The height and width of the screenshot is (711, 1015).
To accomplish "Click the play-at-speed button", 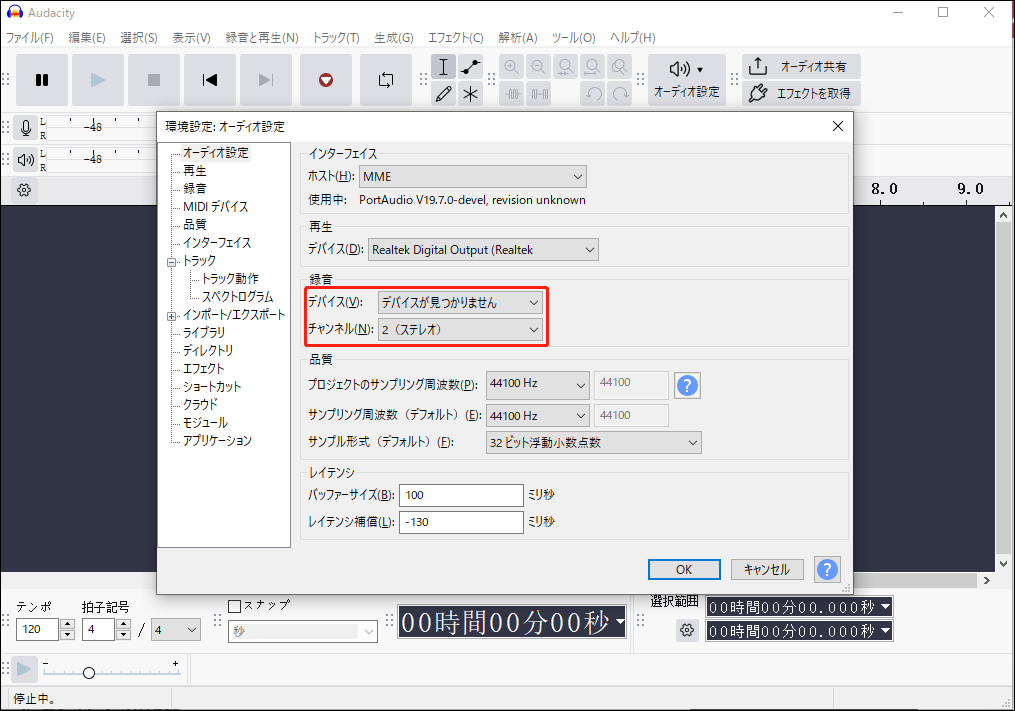I will [24, 669].
